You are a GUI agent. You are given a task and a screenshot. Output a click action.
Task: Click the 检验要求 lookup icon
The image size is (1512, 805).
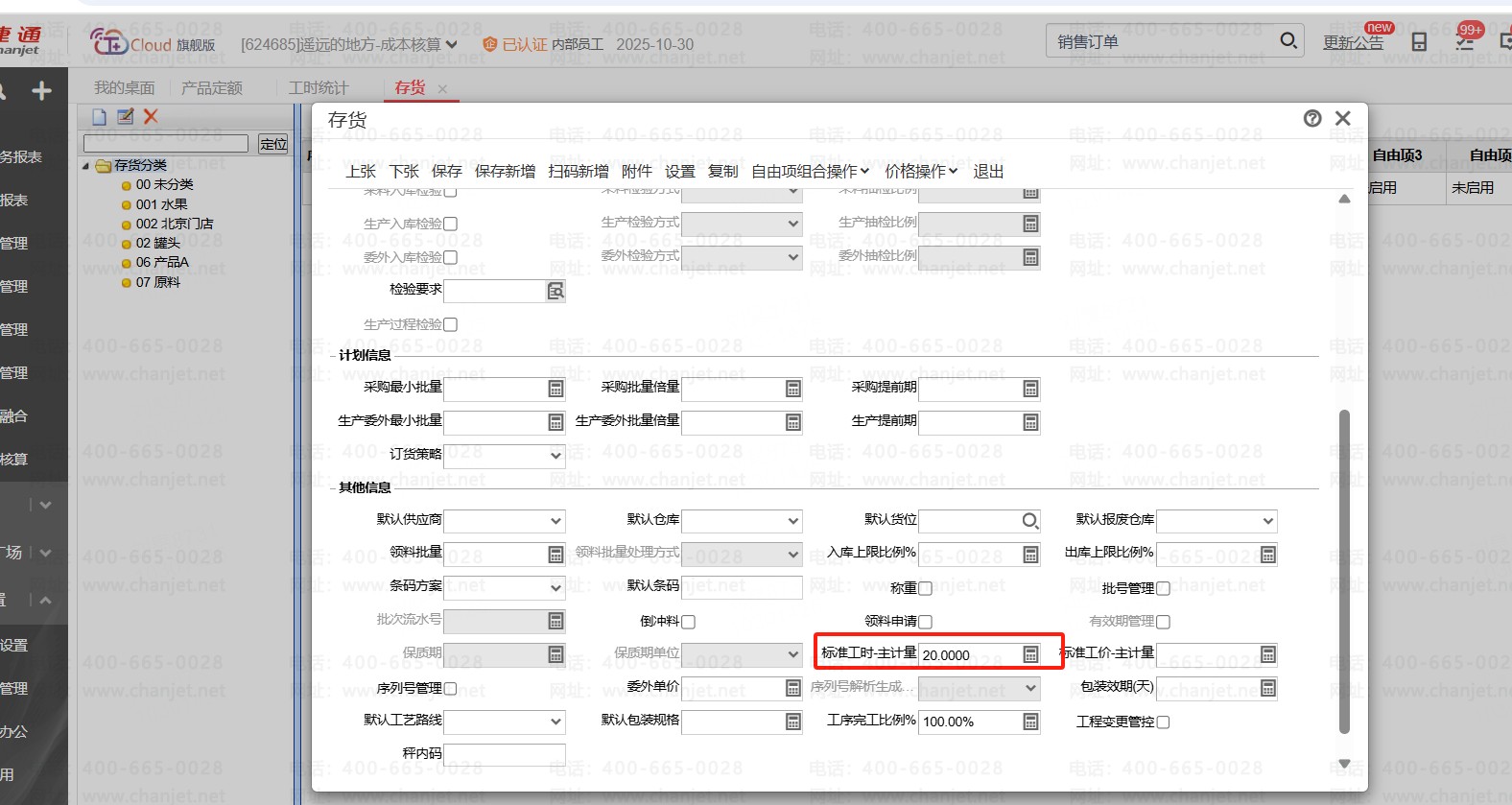[x=555, y=291]
